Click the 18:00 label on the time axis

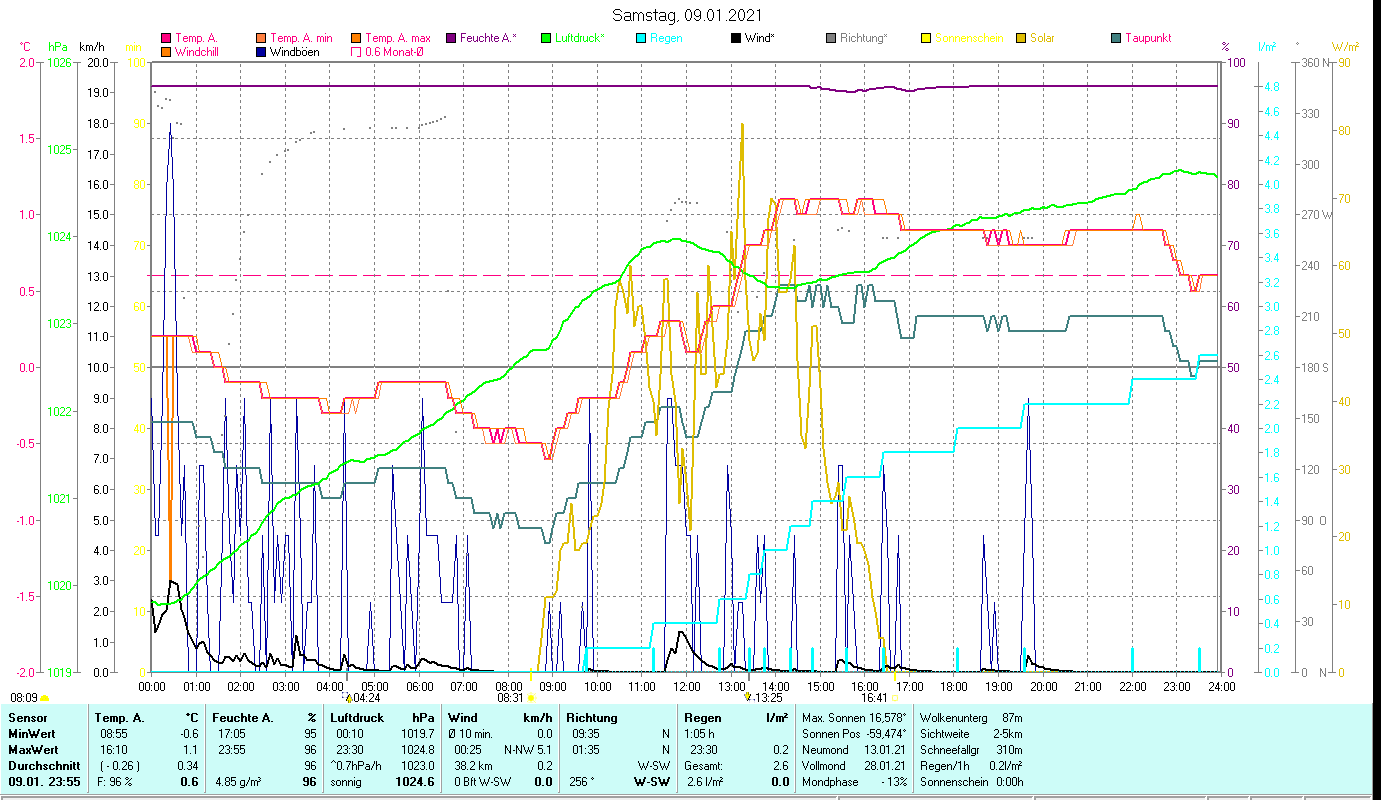click(x=954, y=686)
